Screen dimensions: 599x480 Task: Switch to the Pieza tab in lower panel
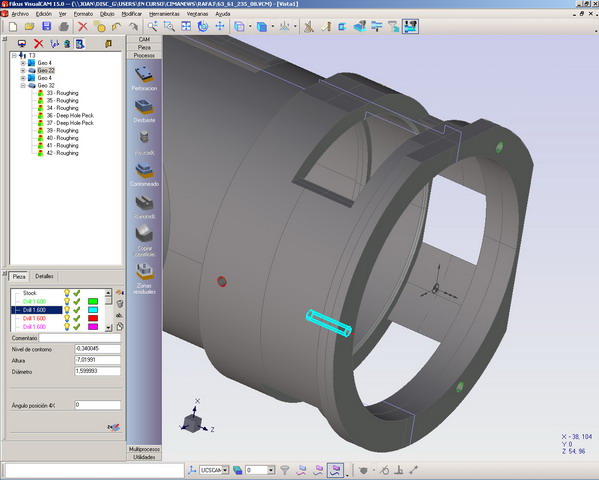click(x=19, y=276)
